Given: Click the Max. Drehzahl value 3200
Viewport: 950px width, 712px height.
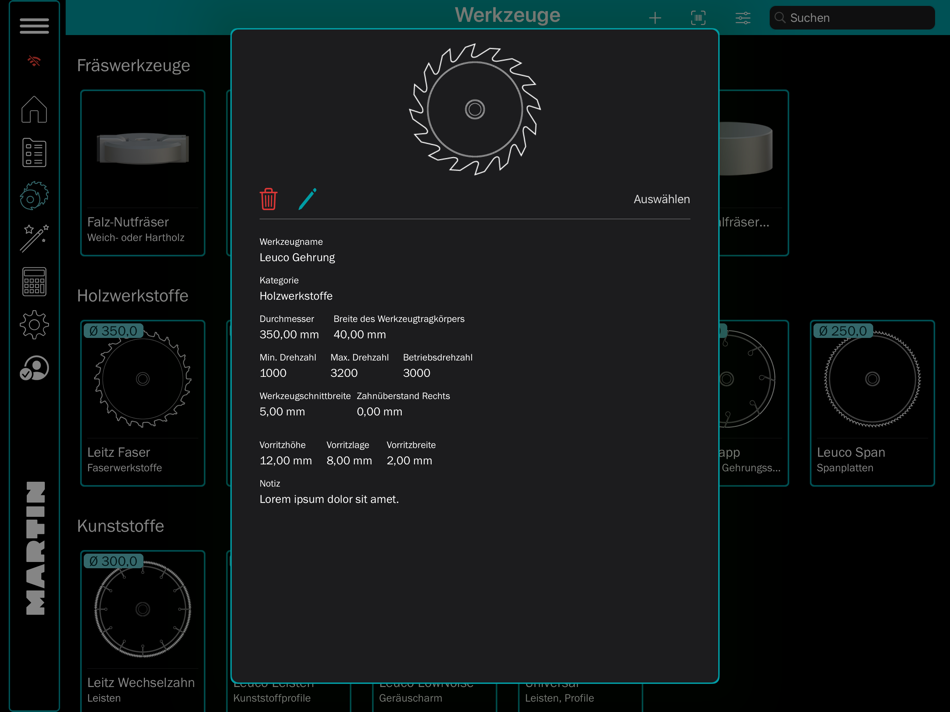Looking at the screenshot, I should [x=344, y=373].
